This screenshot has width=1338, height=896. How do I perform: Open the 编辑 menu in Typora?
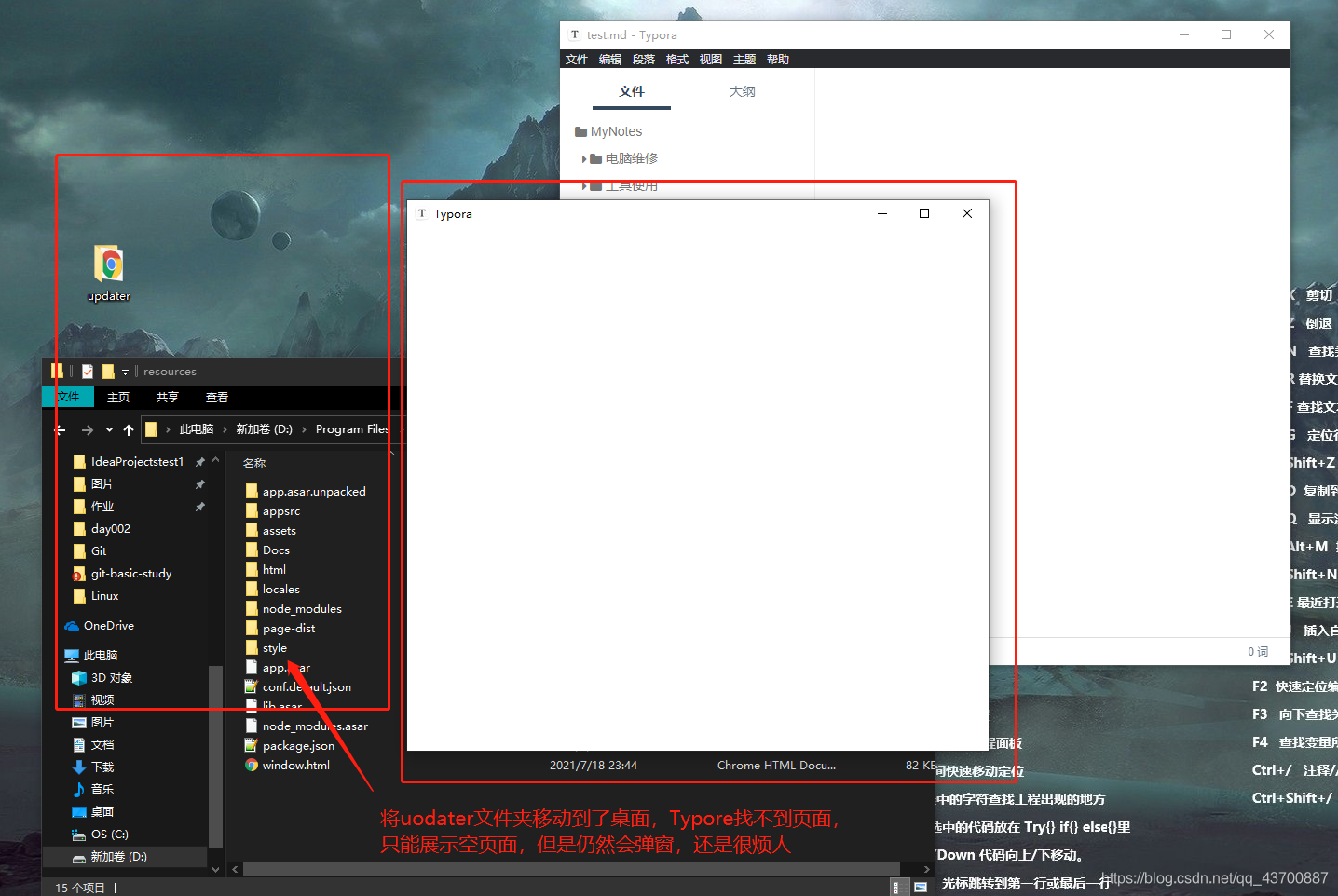[610, 59]
